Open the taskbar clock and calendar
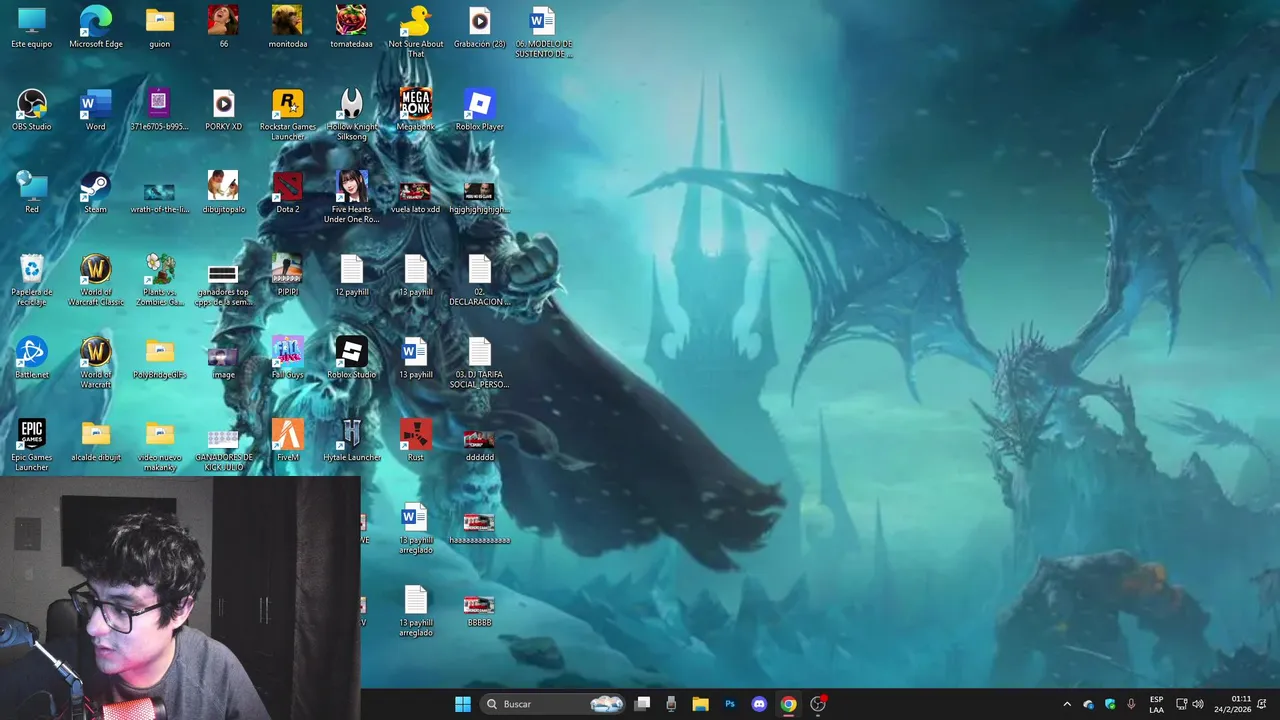The width and height of the screenshot is (1280, 720). pyautogui.click(x=1232, y=704)
